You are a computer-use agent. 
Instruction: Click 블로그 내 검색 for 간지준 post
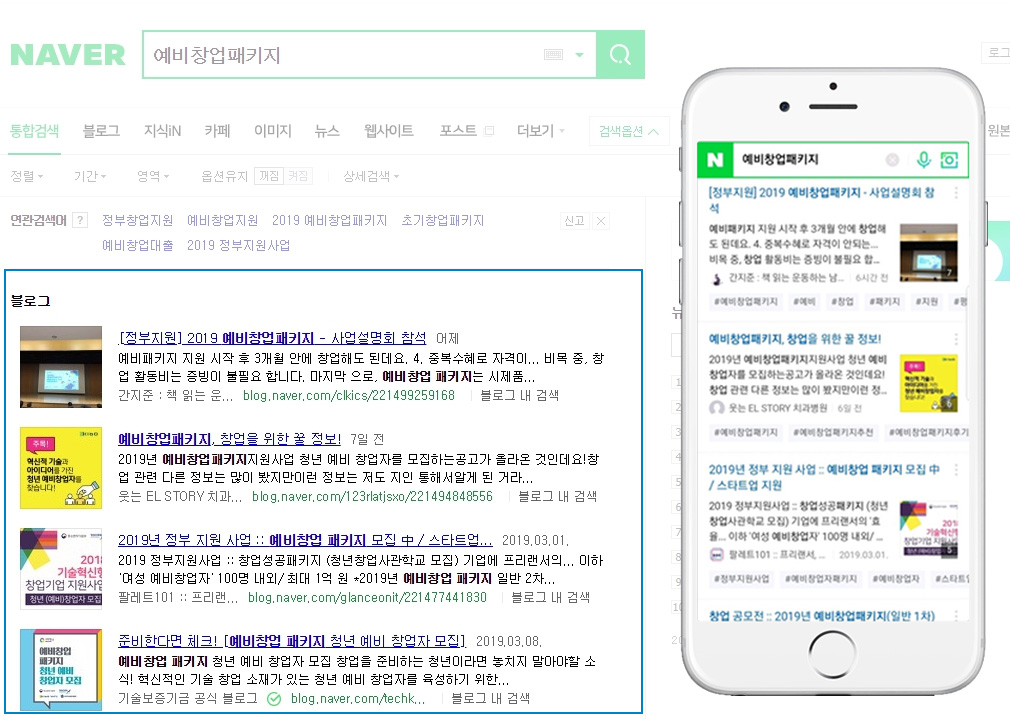519,396
